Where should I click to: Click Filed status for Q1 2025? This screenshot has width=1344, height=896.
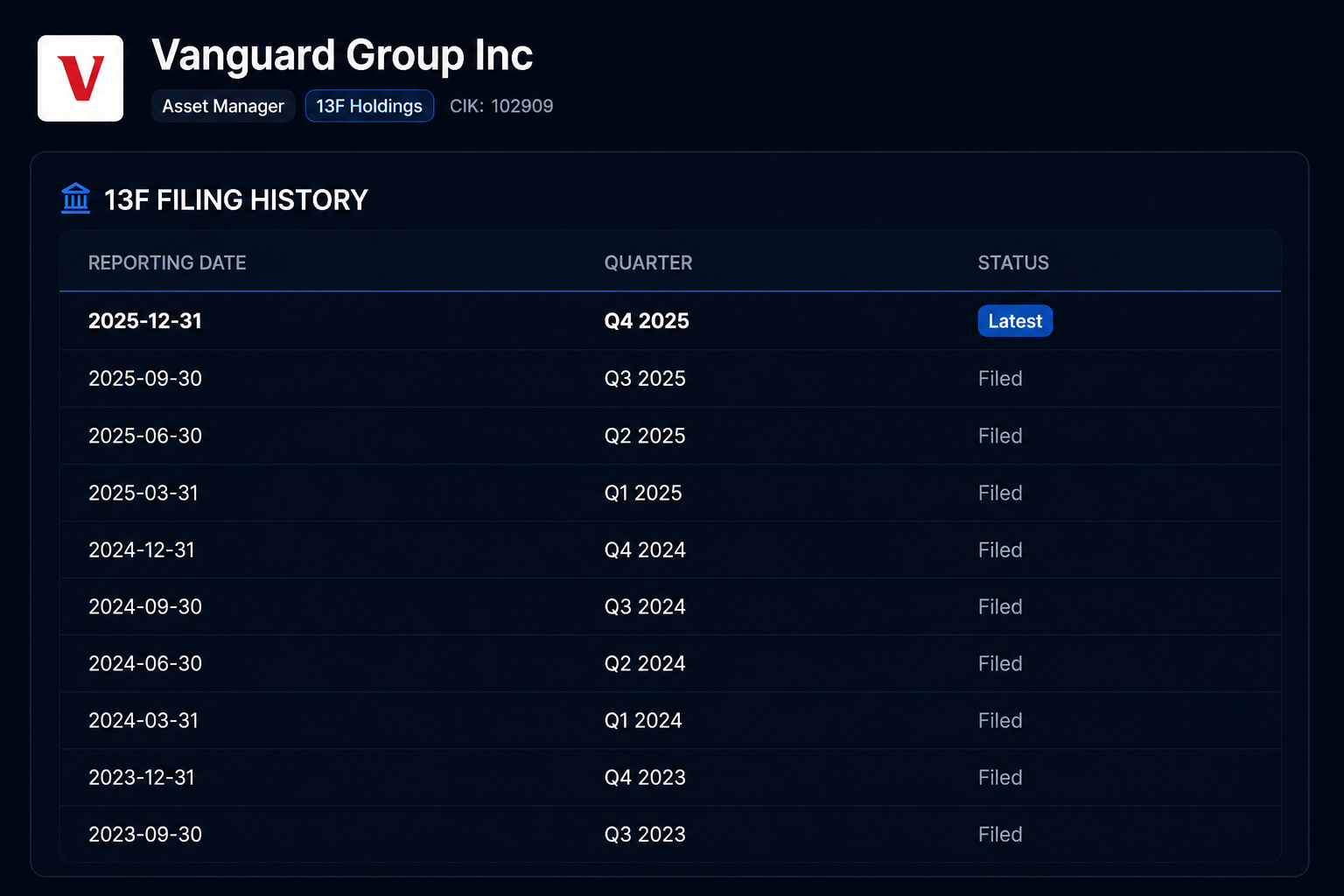point(1000,493)
